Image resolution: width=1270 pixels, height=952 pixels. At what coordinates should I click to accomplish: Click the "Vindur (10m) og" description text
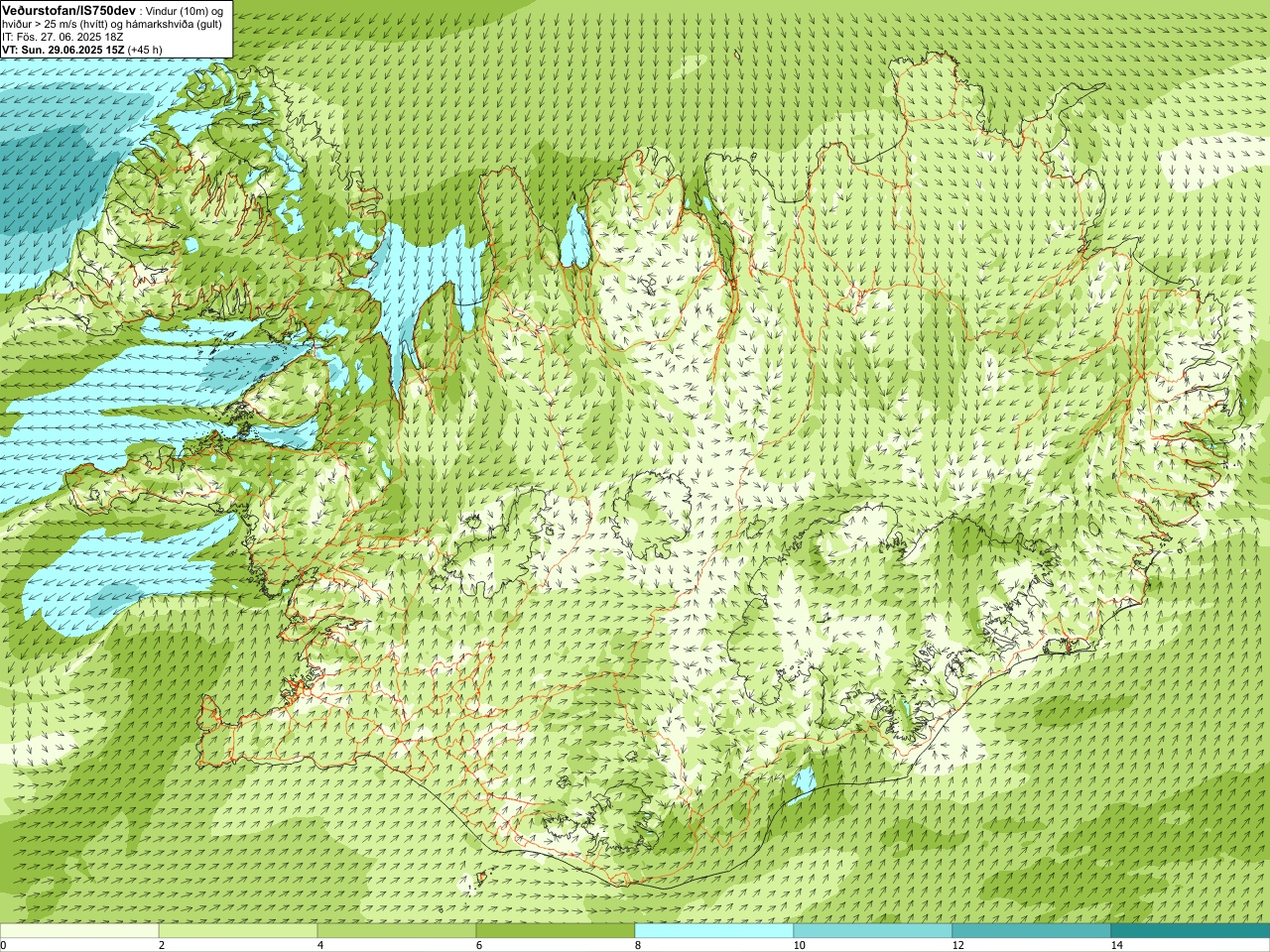pos(186,11)
